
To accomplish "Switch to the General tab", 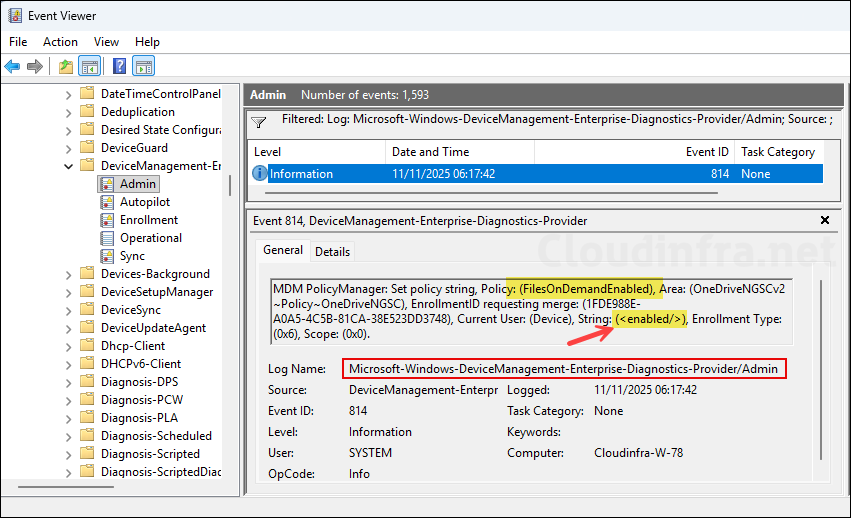I will [x=283, y=250].
